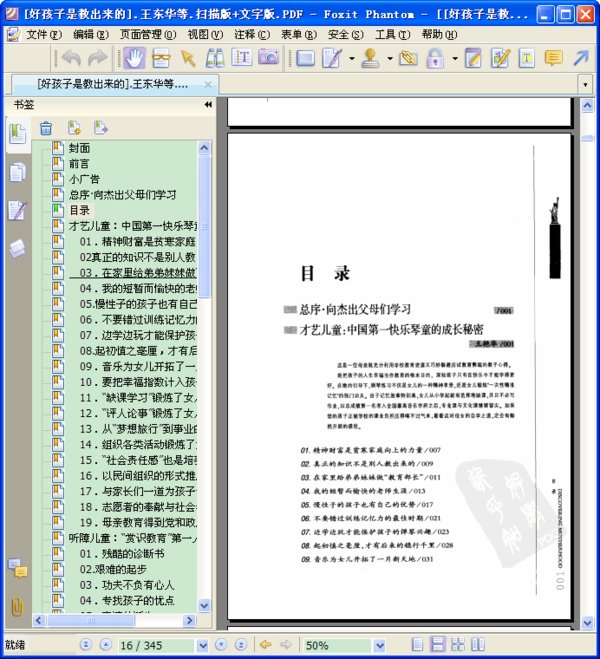Go to first page button
This screenshot has width=600, height=659.
86,644
